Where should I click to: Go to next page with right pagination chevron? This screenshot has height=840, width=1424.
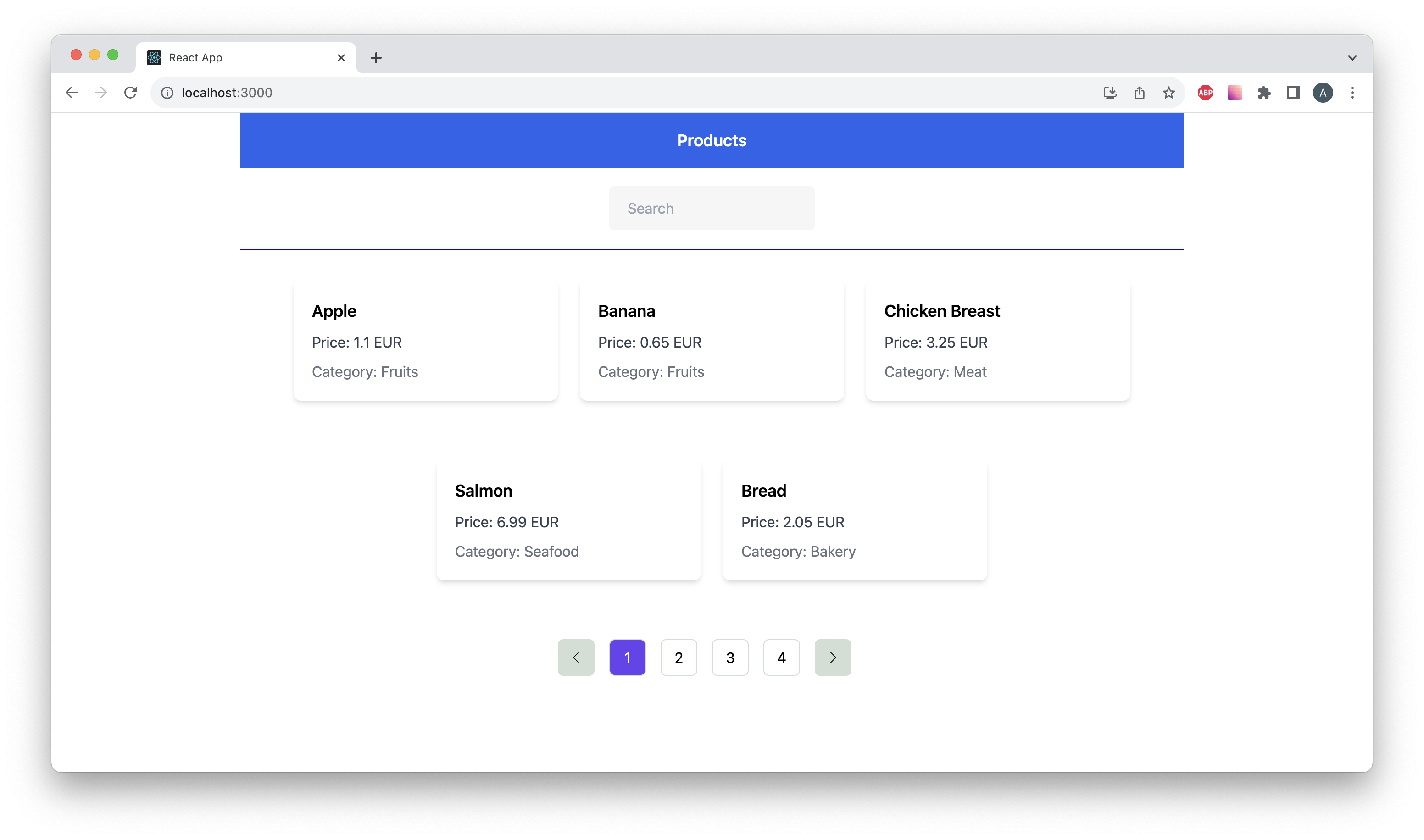pyautogui.click(x=832, y=657)
